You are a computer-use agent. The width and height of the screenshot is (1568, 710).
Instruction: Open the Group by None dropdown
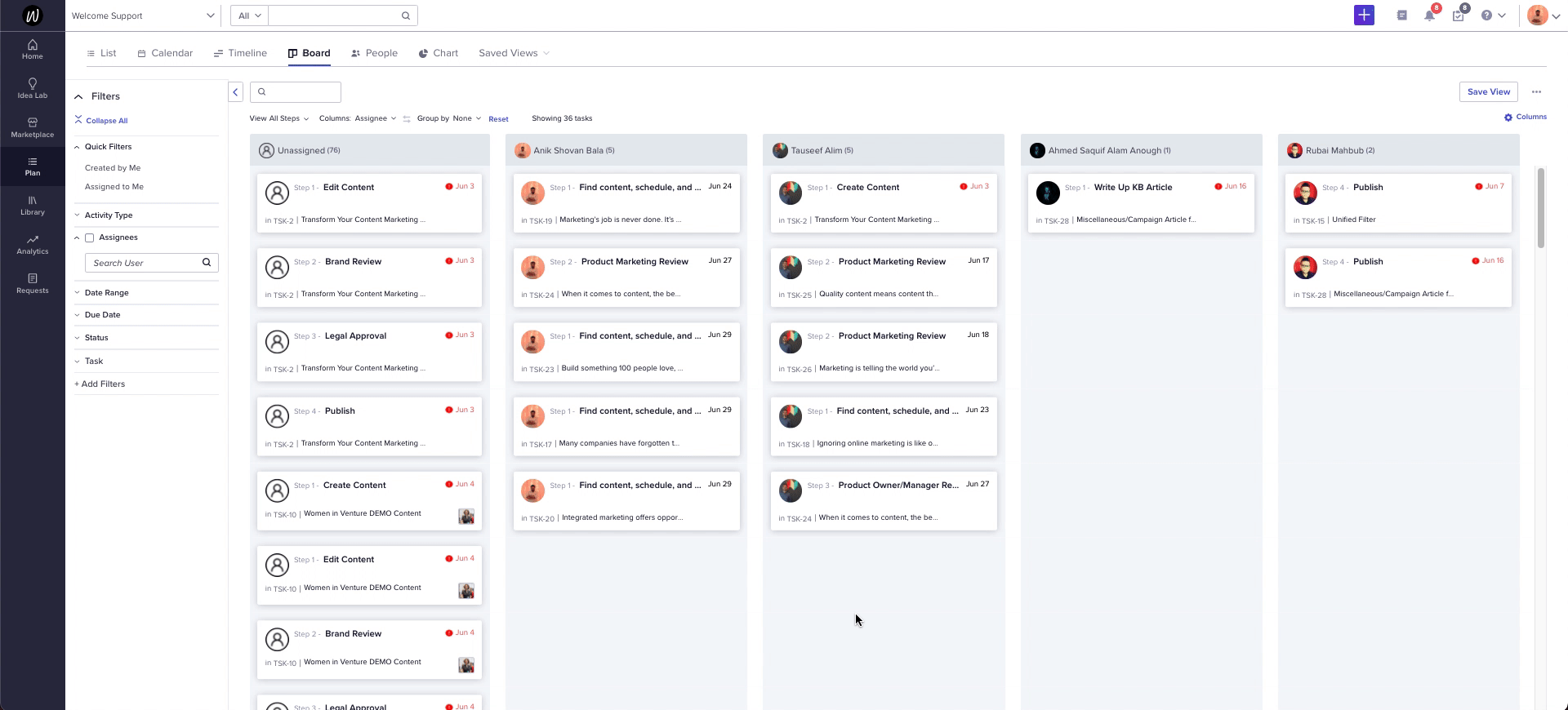pyautogui.click(x=449, y=119)
